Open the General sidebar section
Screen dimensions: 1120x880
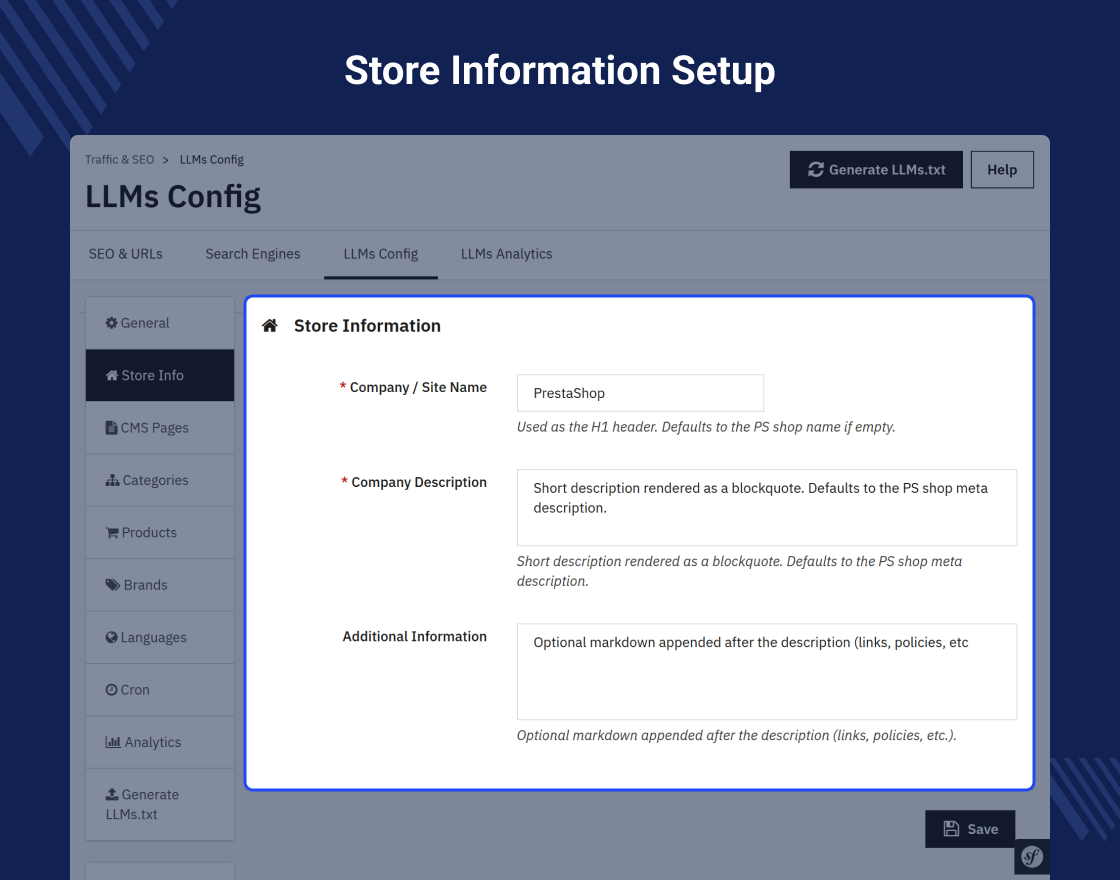tap(160, 323)
